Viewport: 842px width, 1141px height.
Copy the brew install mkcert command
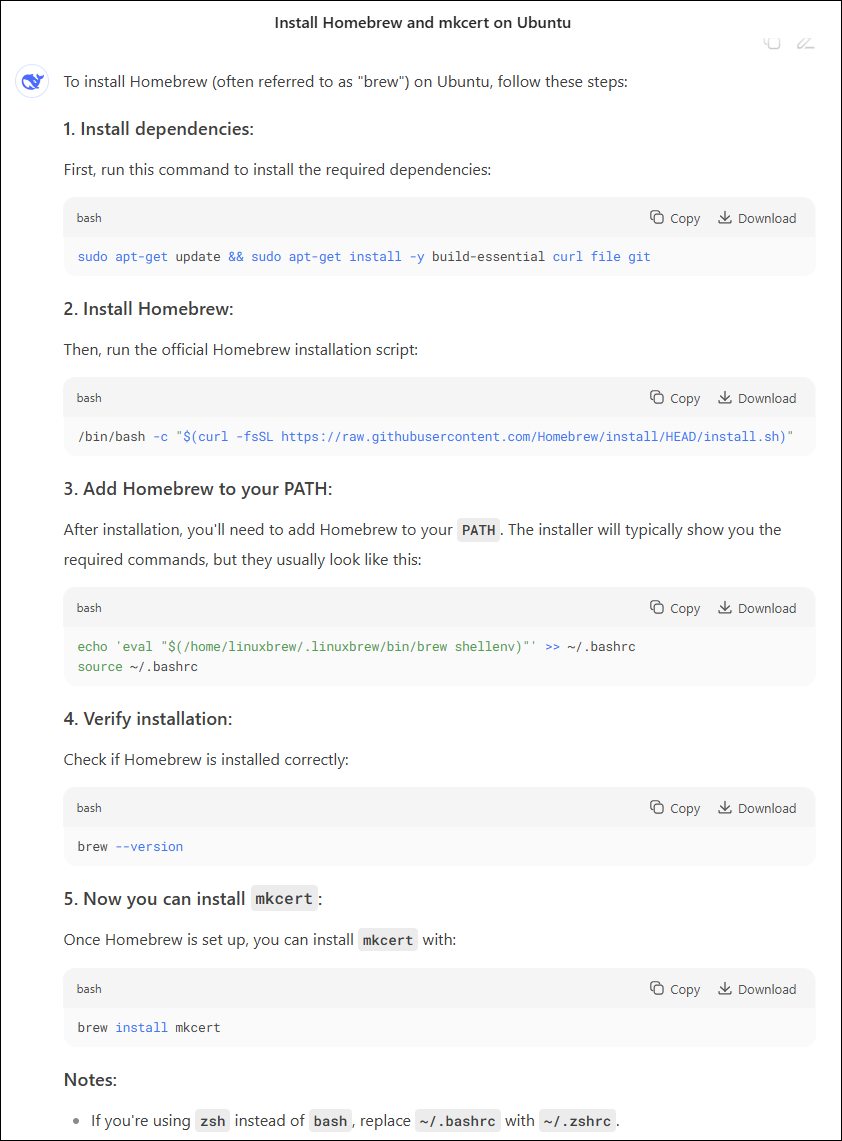click(675, 989)
